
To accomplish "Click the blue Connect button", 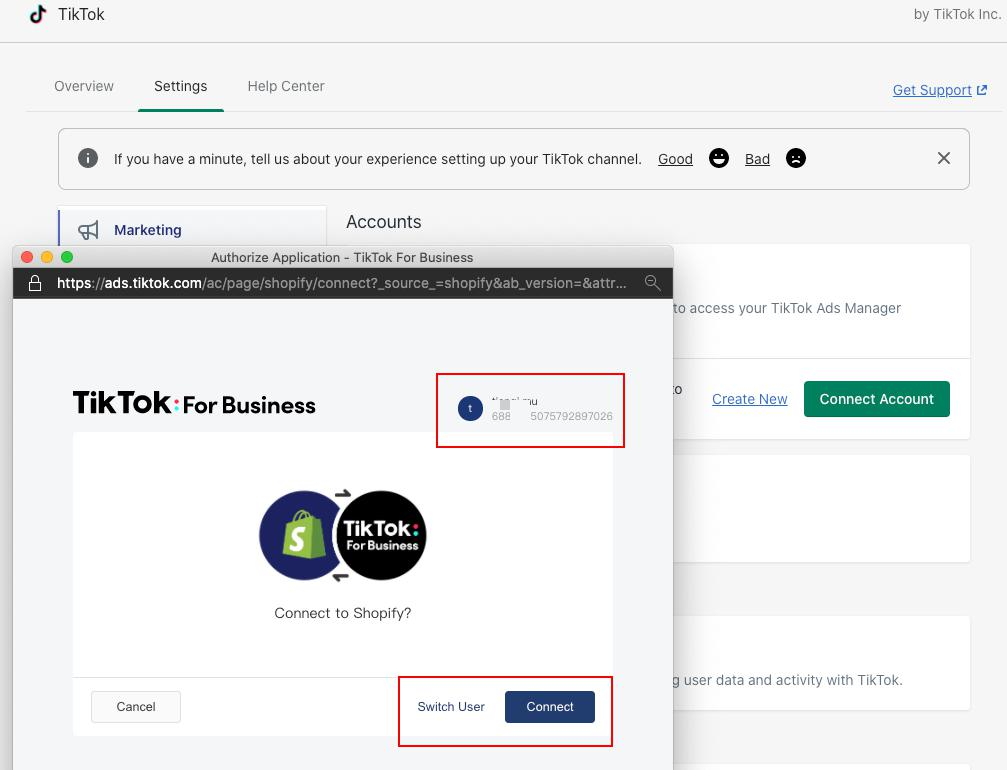I will [x=550, y=706].
